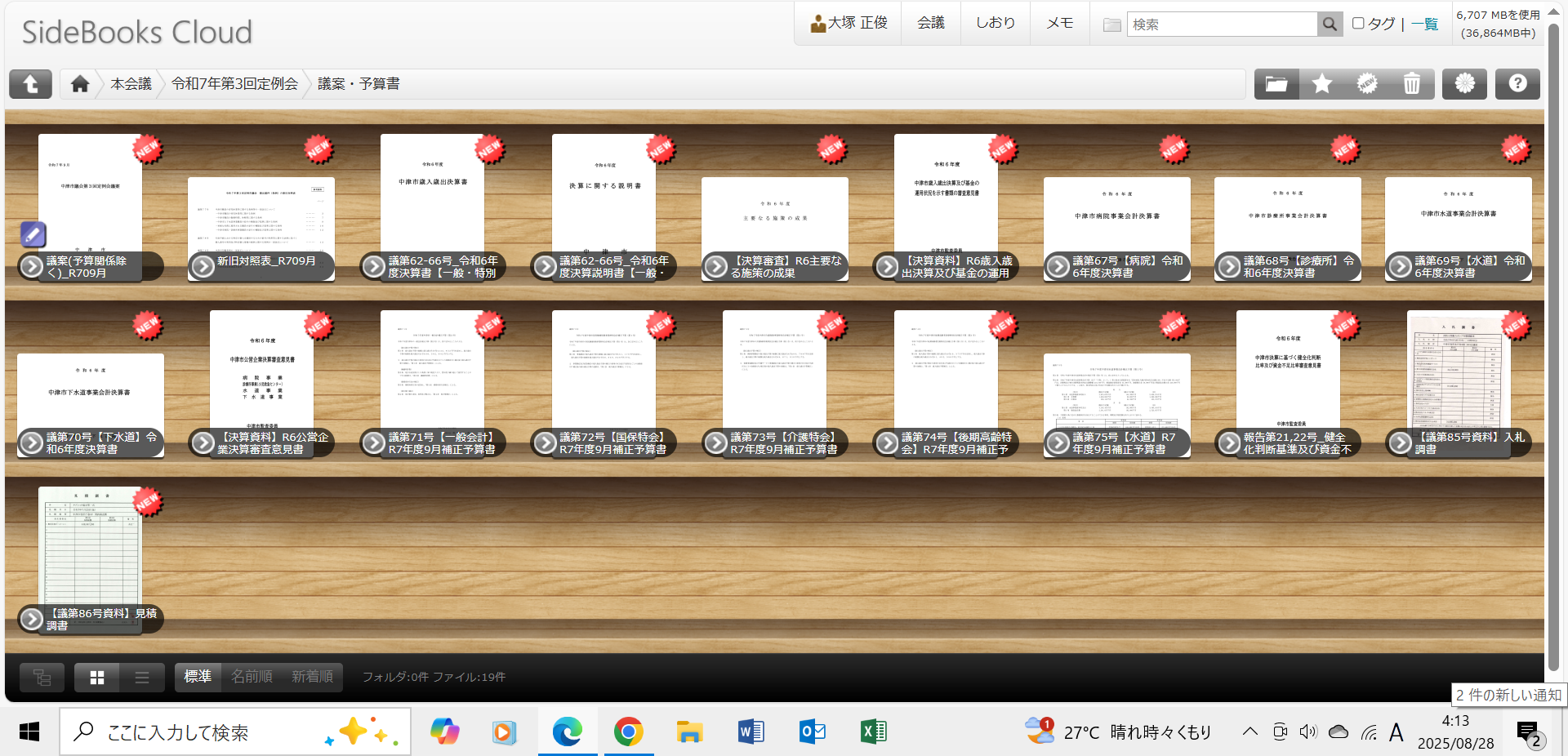
Task: Open the folder management icon in toolbar
Action: (x=1276, y=84)
